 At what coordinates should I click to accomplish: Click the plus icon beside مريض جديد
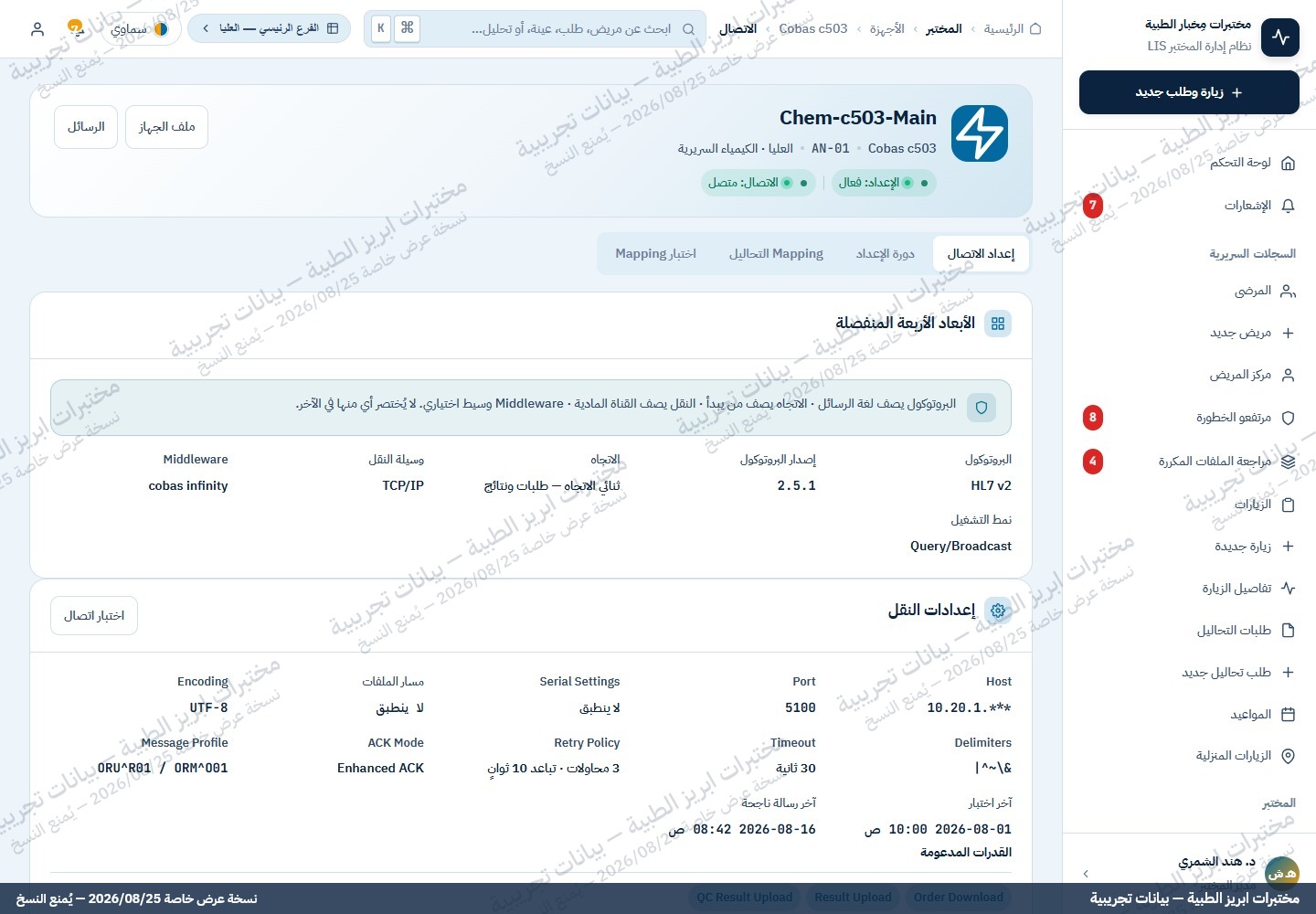(x=1288, y=333)
